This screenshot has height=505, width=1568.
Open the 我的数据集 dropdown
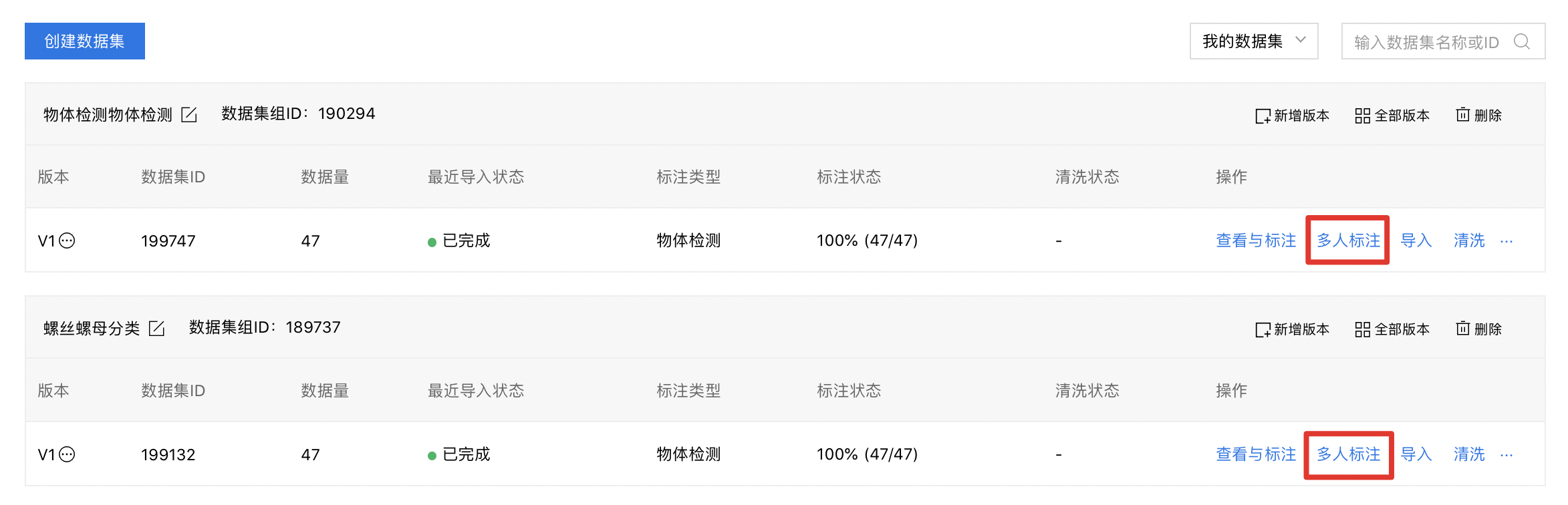[1253, 41]
